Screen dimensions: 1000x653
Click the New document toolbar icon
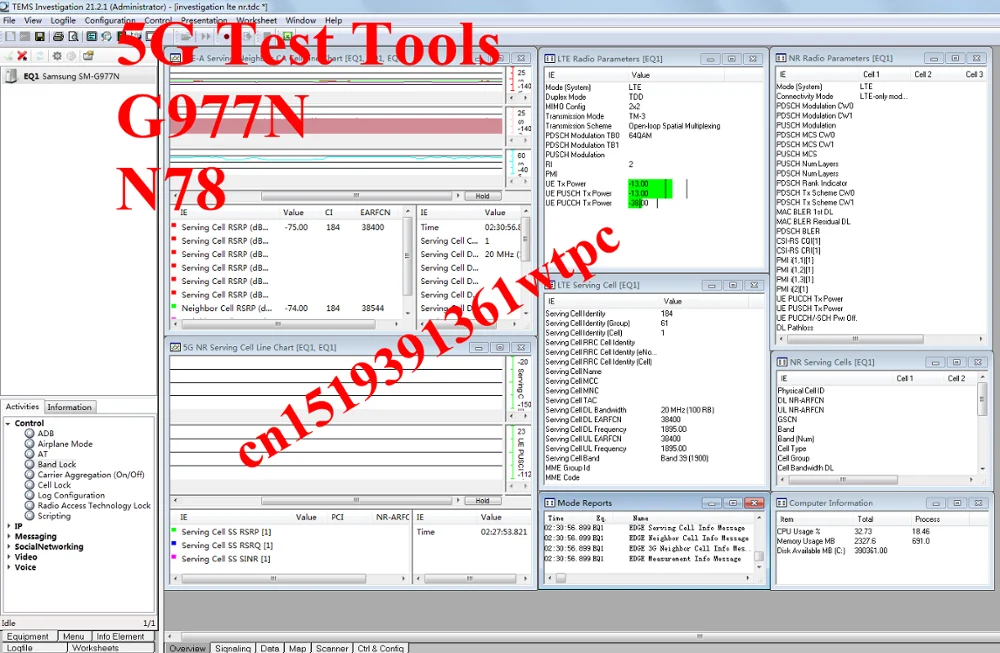pos(9,37)
